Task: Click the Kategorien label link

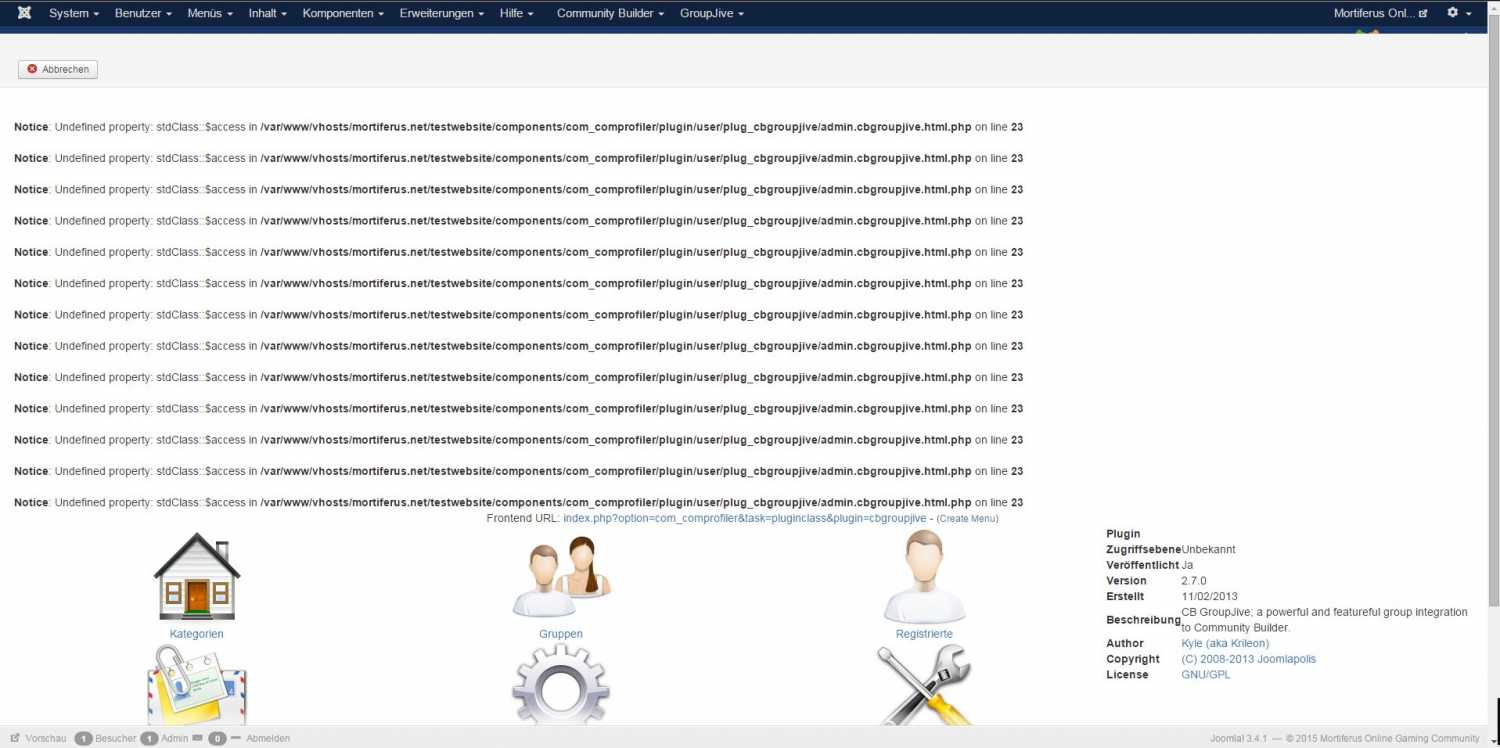Action: pos(197,634)
